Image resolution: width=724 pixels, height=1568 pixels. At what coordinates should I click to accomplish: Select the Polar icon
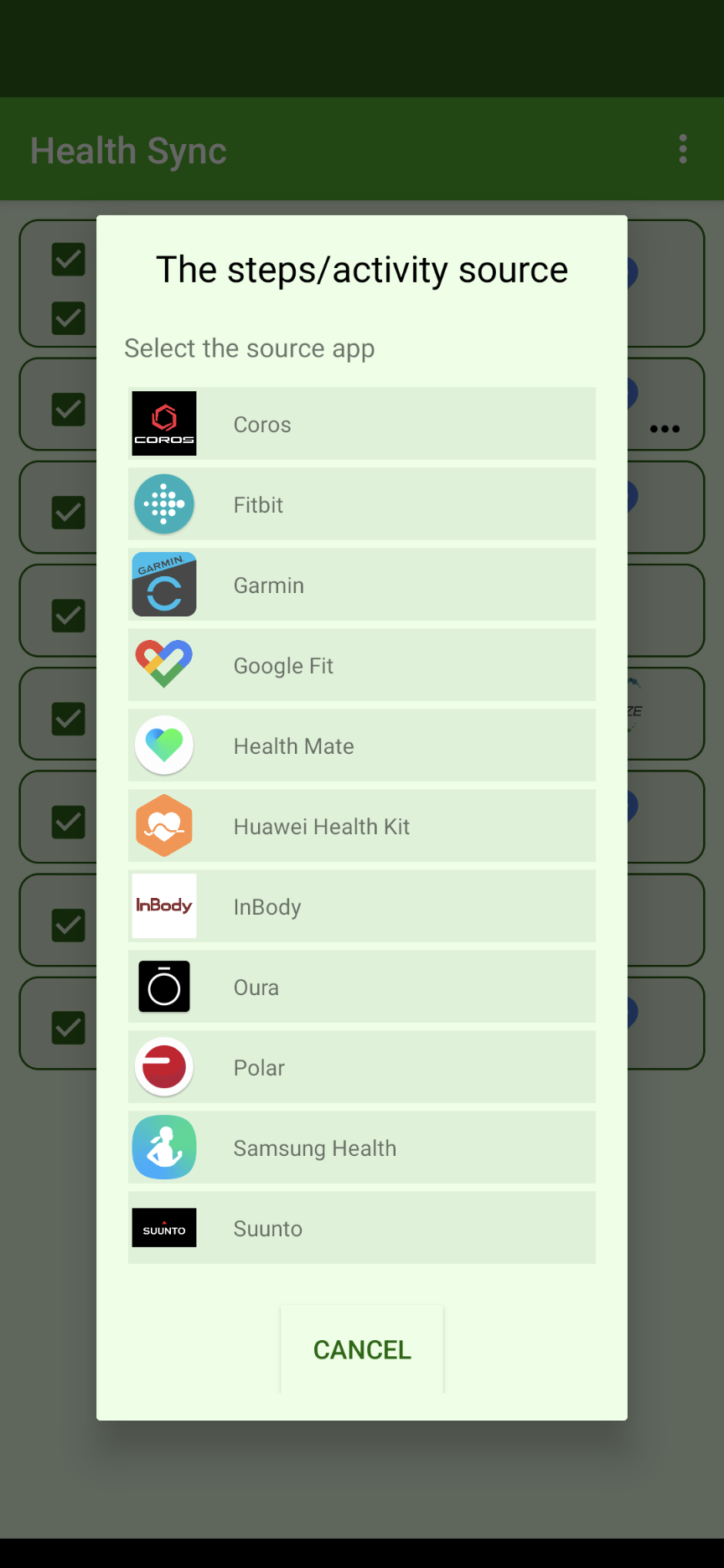coord(163,1066)
